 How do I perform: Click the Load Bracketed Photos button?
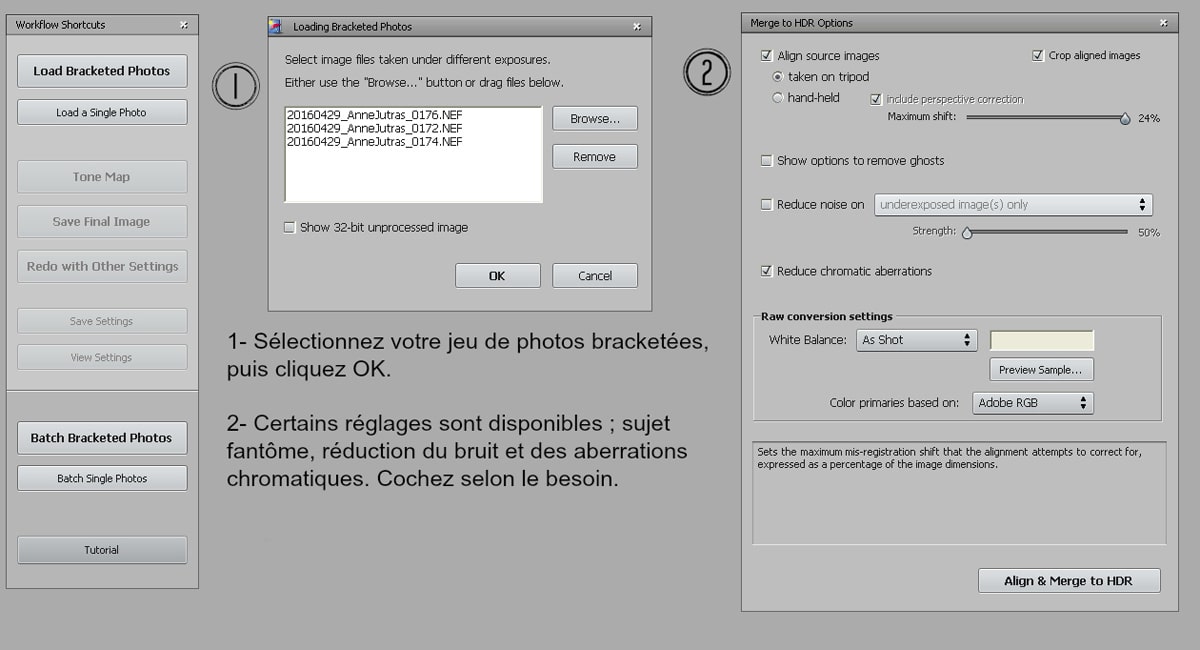pyautogui.click(x=102, y=71)
